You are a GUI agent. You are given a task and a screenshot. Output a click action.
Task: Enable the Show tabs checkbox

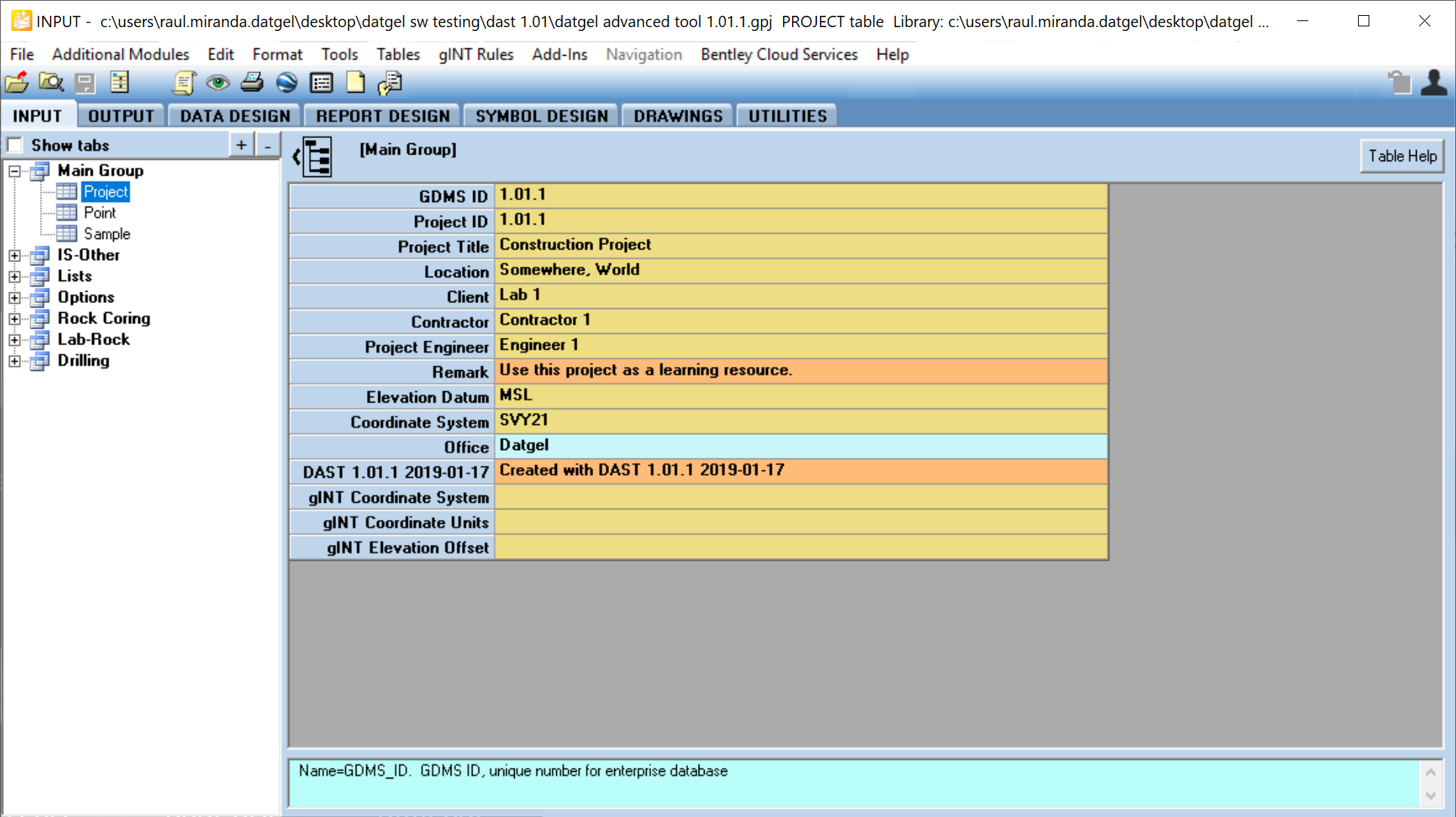coord(15,144)
